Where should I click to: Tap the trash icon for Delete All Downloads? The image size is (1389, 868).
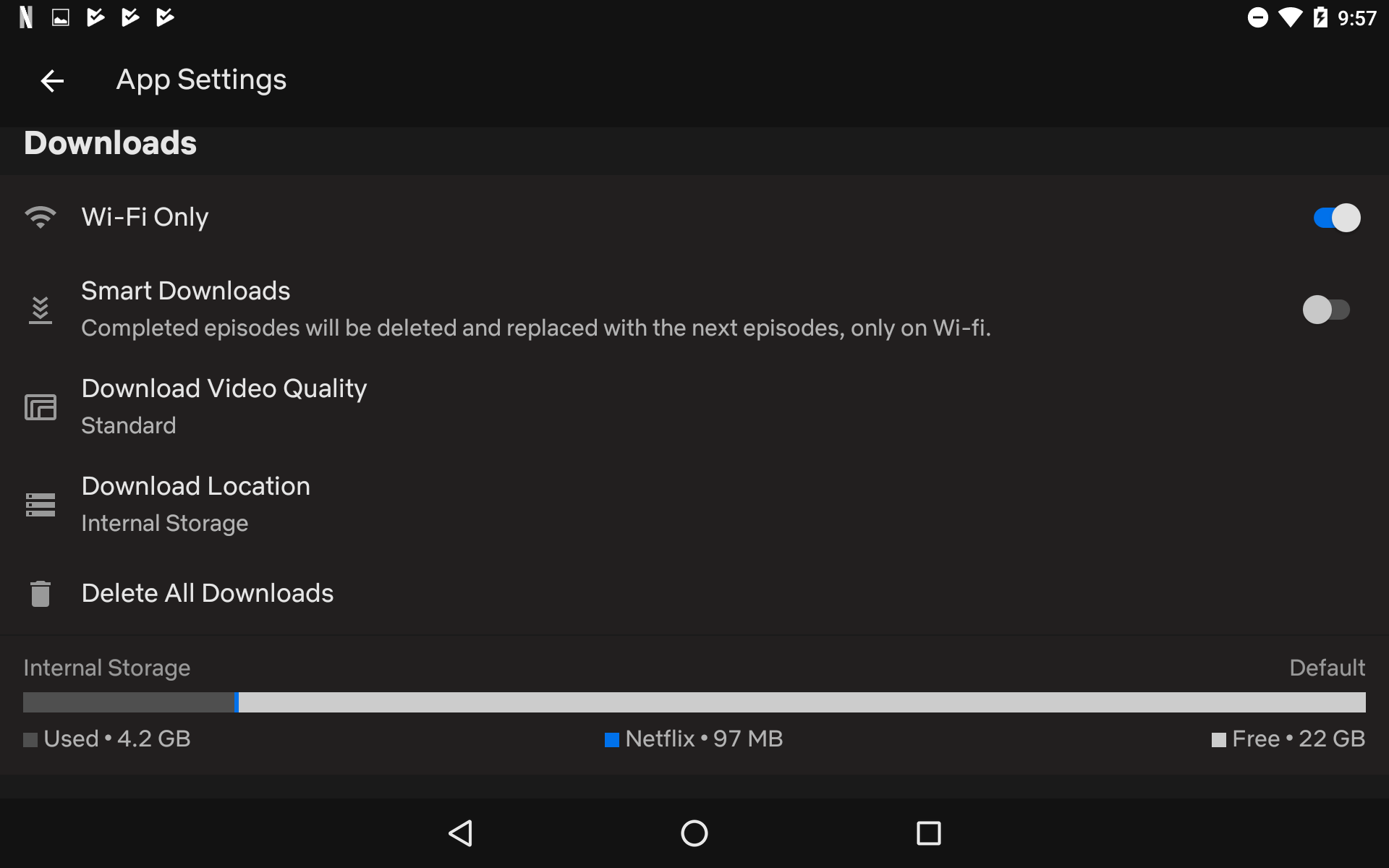tap(40, 593)
